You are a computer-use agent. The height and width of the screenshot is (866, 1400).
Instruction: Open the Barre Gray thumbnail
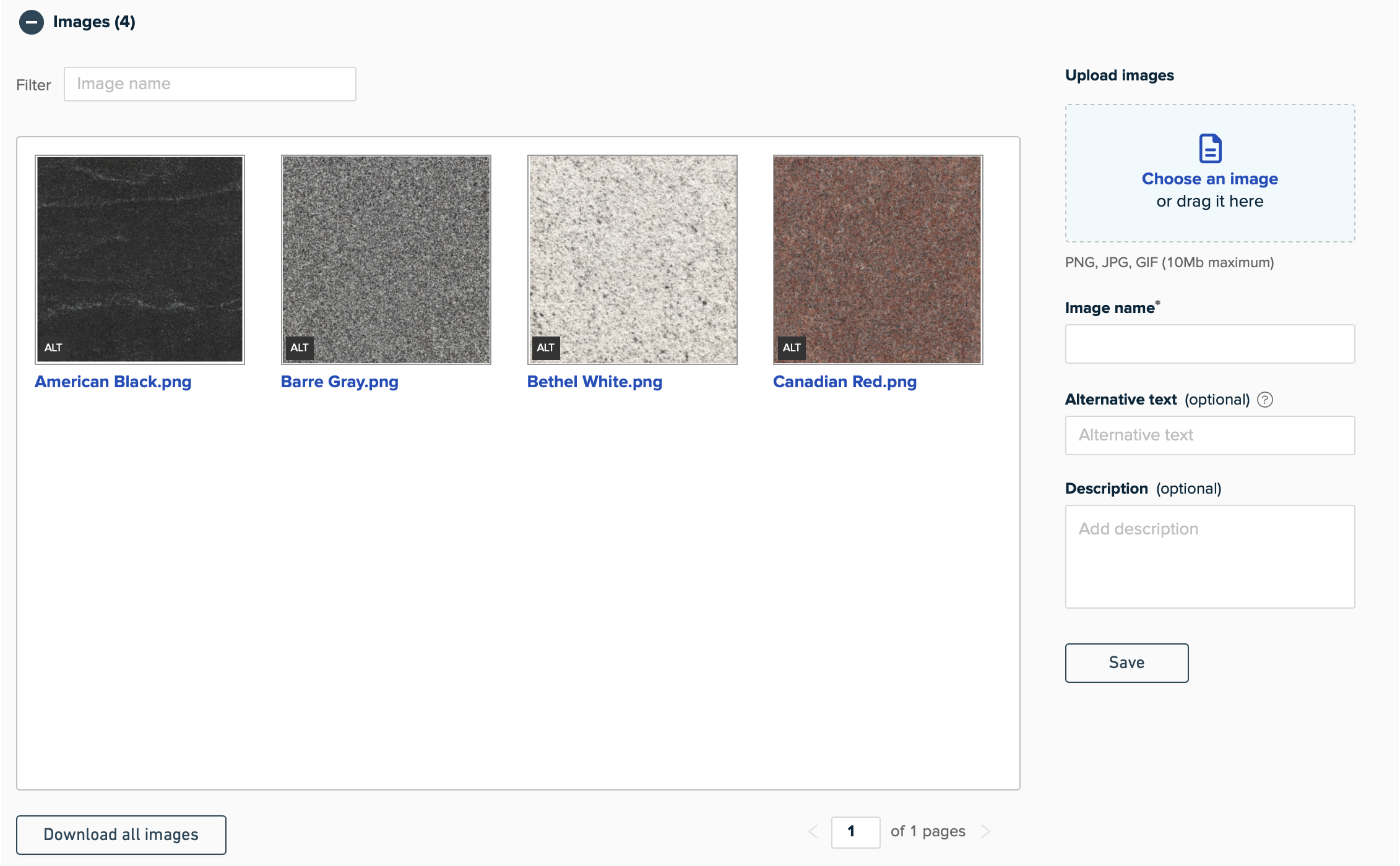pos(386,259)
